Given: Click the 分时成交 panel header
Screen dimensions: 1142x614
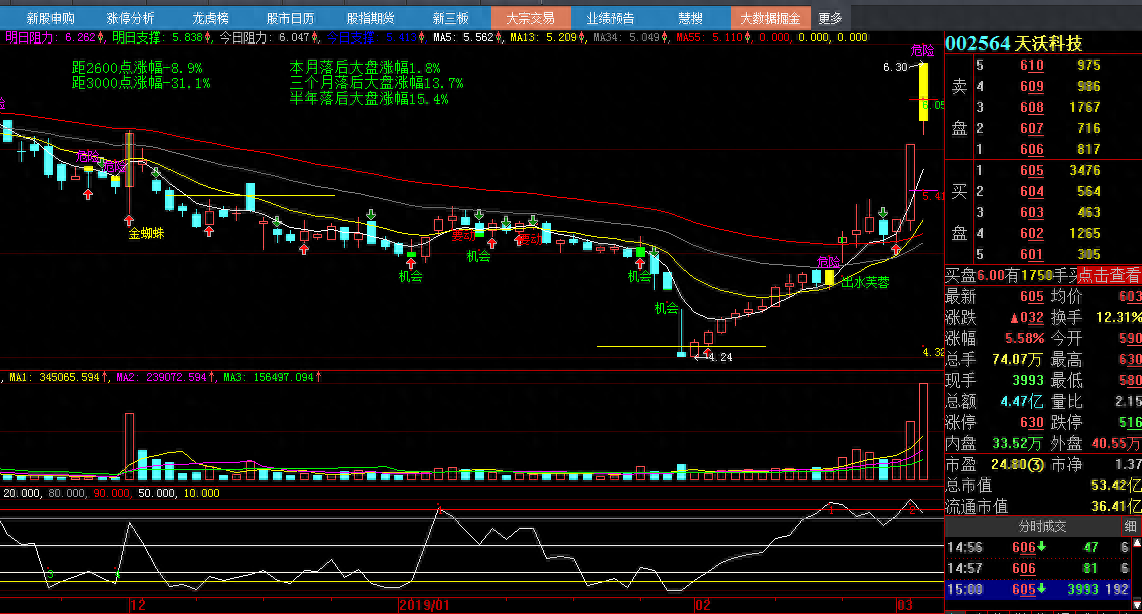Looking at the screenshot, I should (1042, 526).
